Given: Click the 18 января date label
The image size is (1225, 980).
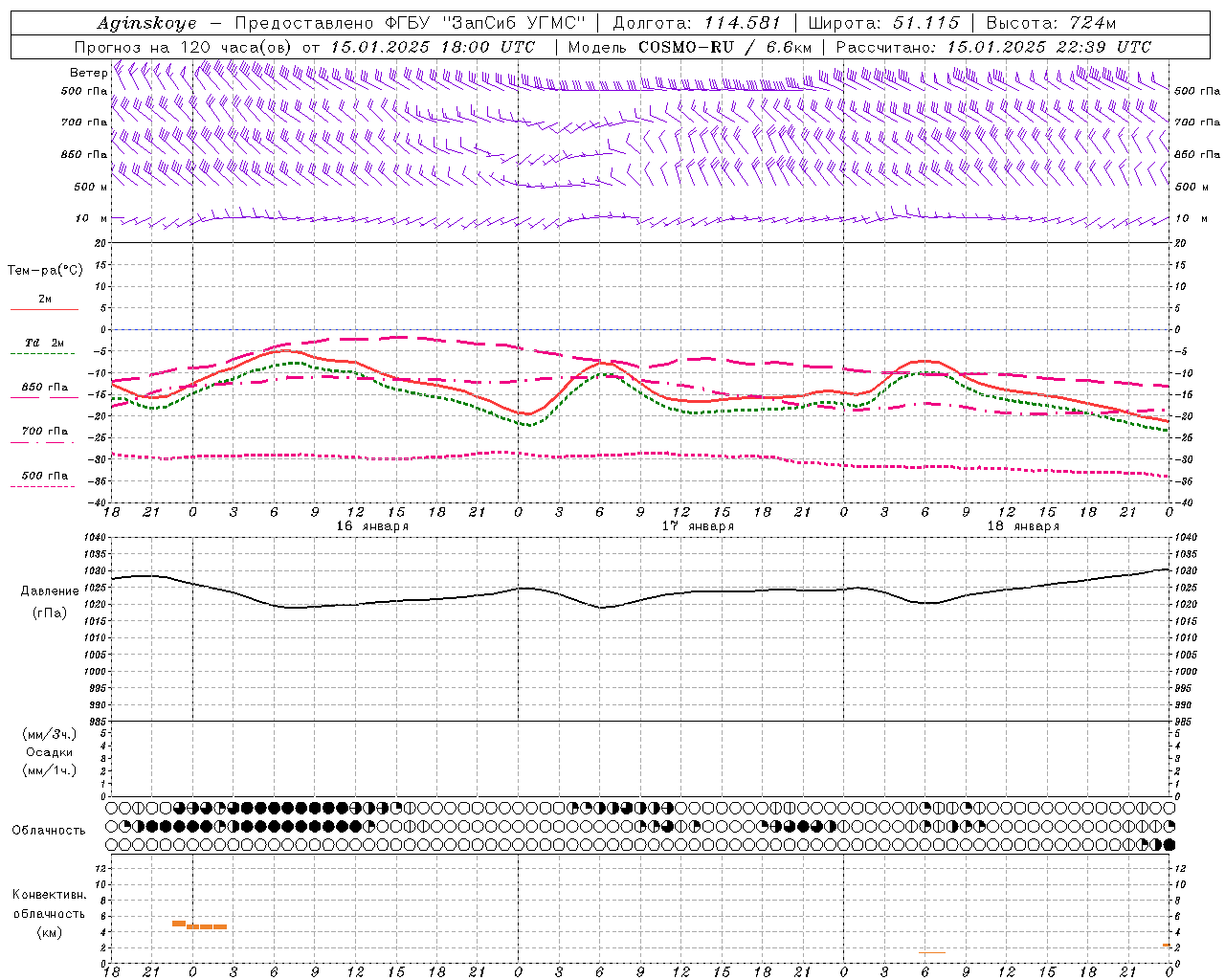Looking at the screenshot, I should point(1023,526).
